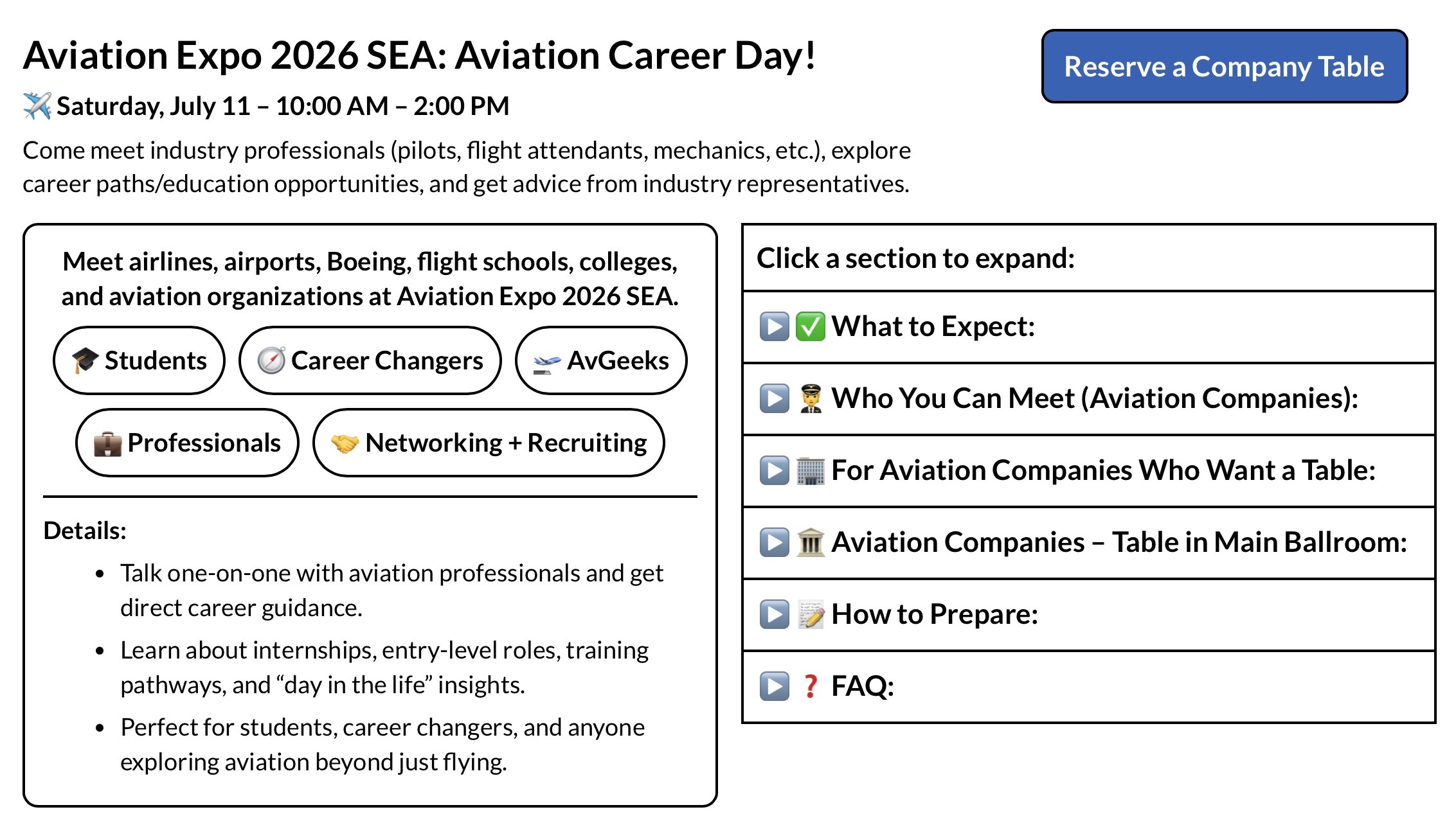Click the Reserve a Company Table button
The height and width of the screenshot is (832, 1456).
(x=1224, y=66)
